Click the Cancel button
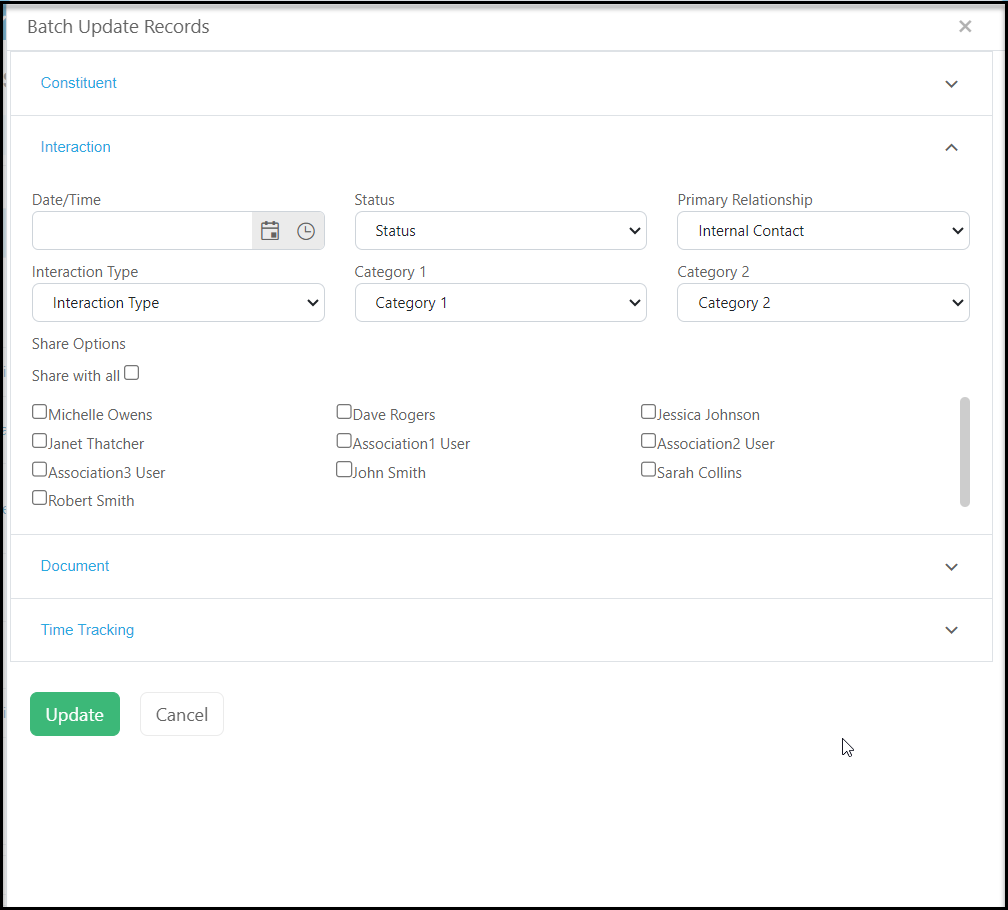The image size is (1008, 910). [x=182, y=714]
